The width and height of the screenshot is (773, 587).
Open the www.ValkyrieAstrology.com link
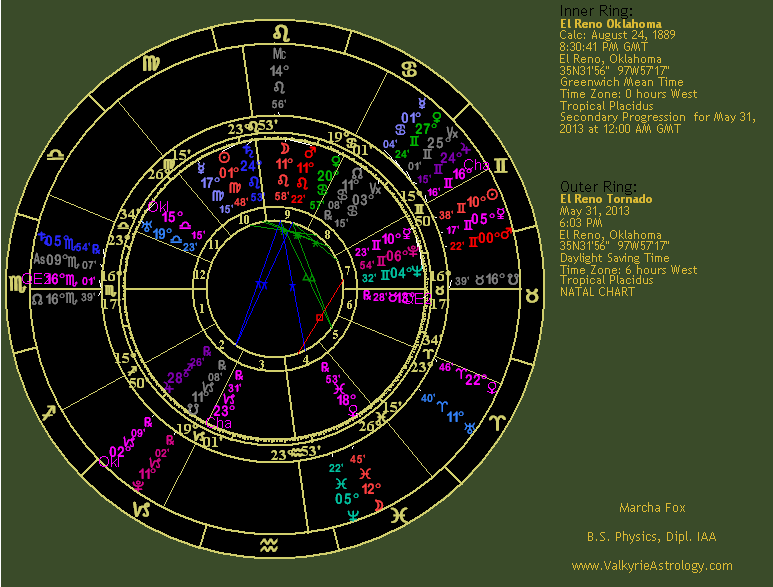651,566
